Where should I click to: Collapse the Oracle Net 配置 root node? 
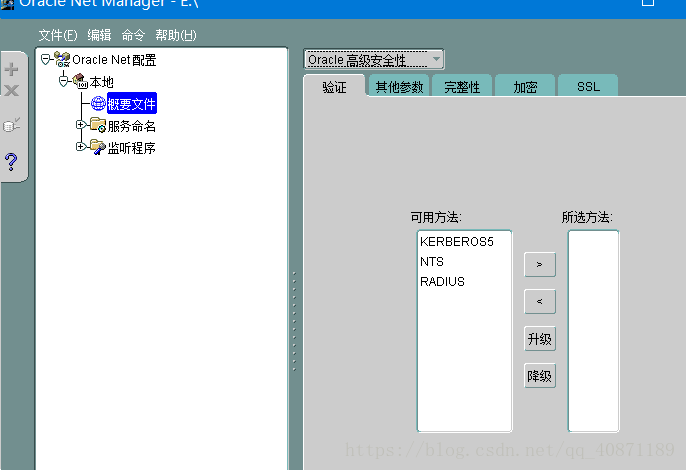(46, 59)
